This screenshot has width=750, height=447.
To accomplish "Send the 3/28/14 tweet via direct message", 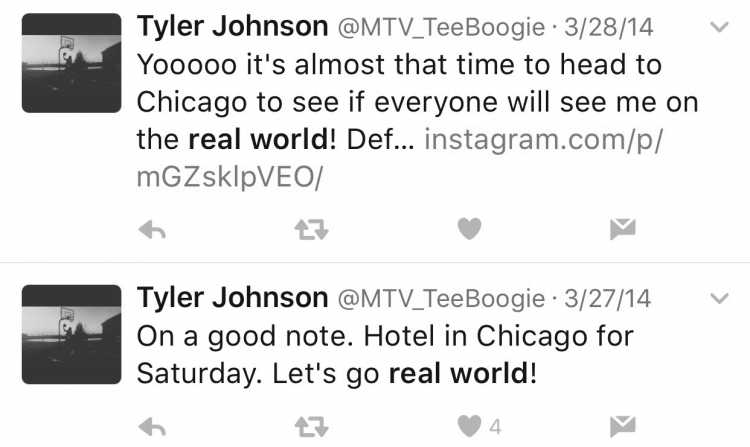I will 623,229.
